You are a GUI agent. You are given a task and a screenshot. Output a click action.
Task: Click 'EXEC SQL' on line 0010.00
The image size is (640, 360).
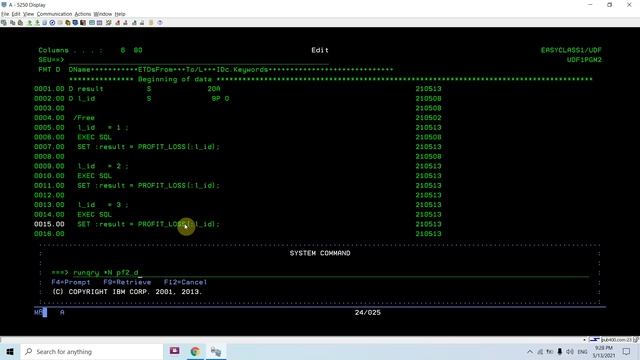pos(94,176)
